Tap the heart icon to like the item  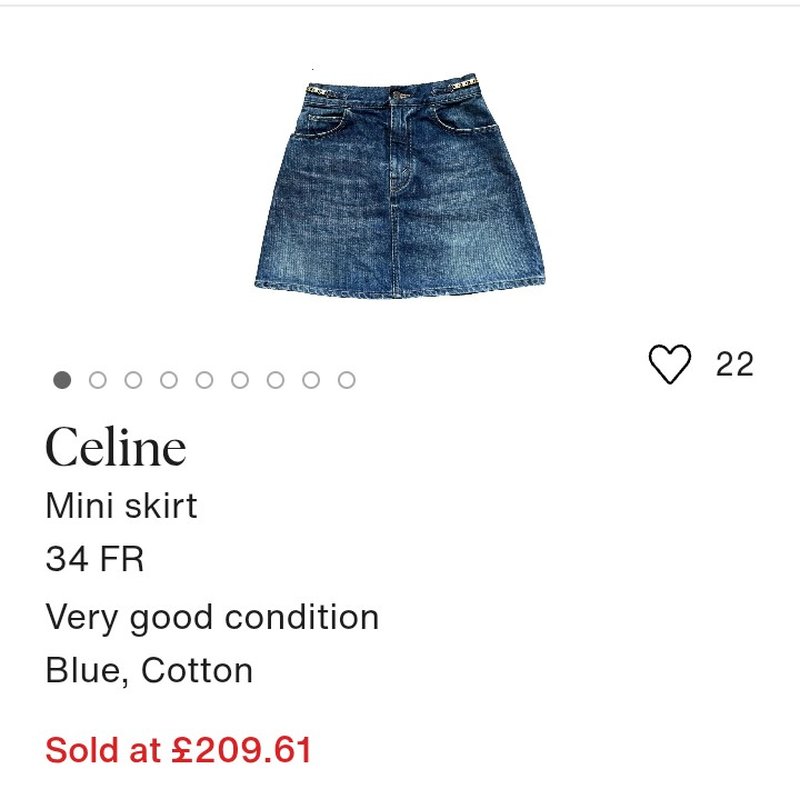669,364
